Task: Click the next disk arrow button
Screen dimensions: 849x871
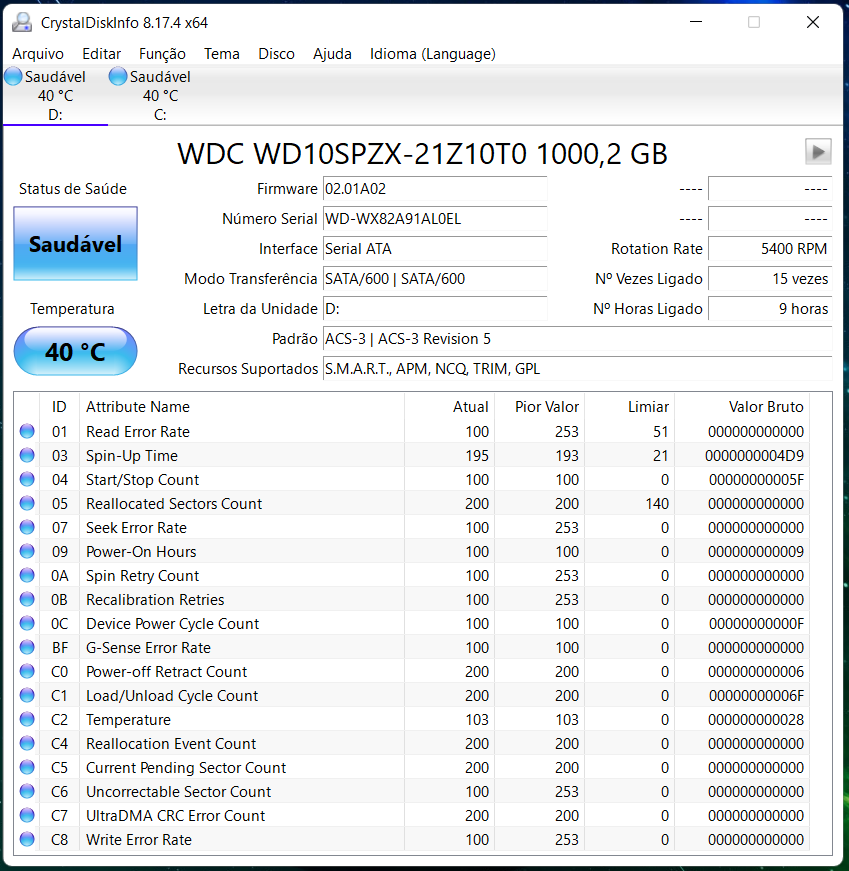Action: (818, 152)
